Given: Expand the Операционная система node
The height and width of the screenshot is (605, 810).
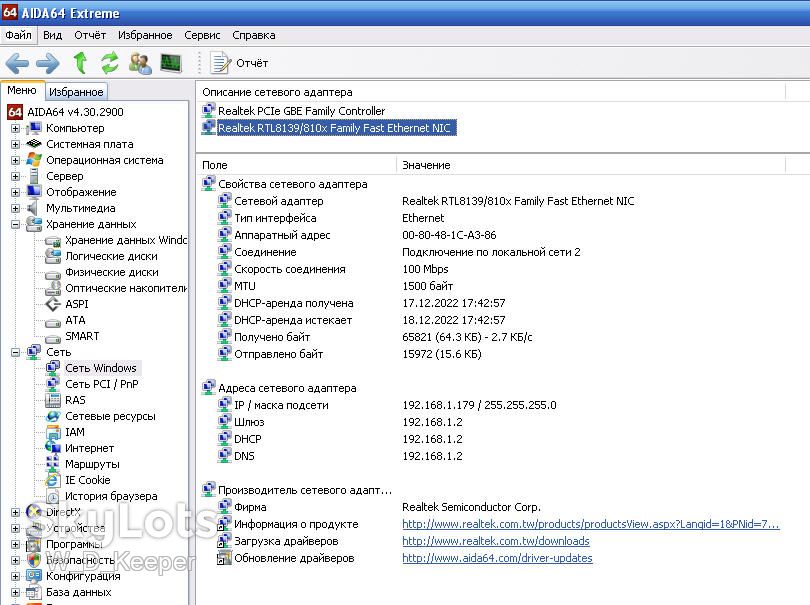Looking at the screenshot, I should pos(15,160).
